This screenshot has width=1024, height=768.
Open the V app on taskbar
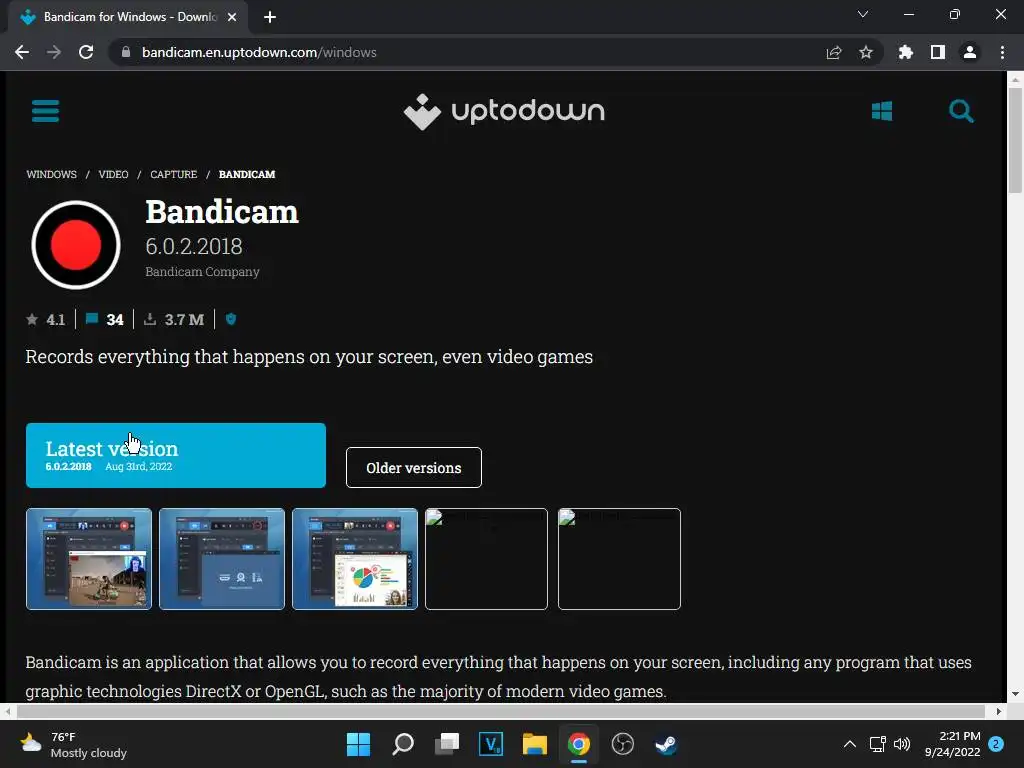coord(490,744)
